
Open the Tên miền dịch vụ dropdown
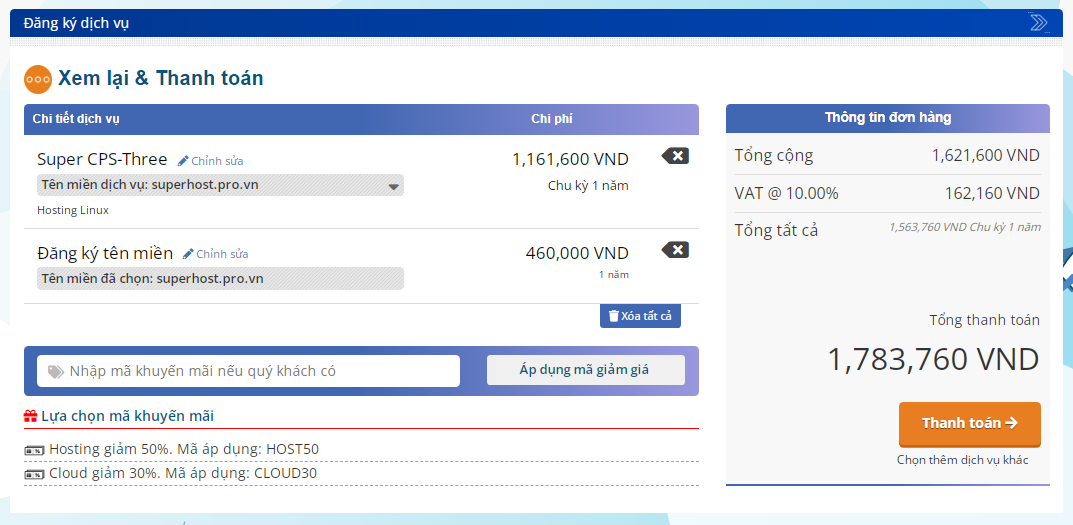coord(394,186)
